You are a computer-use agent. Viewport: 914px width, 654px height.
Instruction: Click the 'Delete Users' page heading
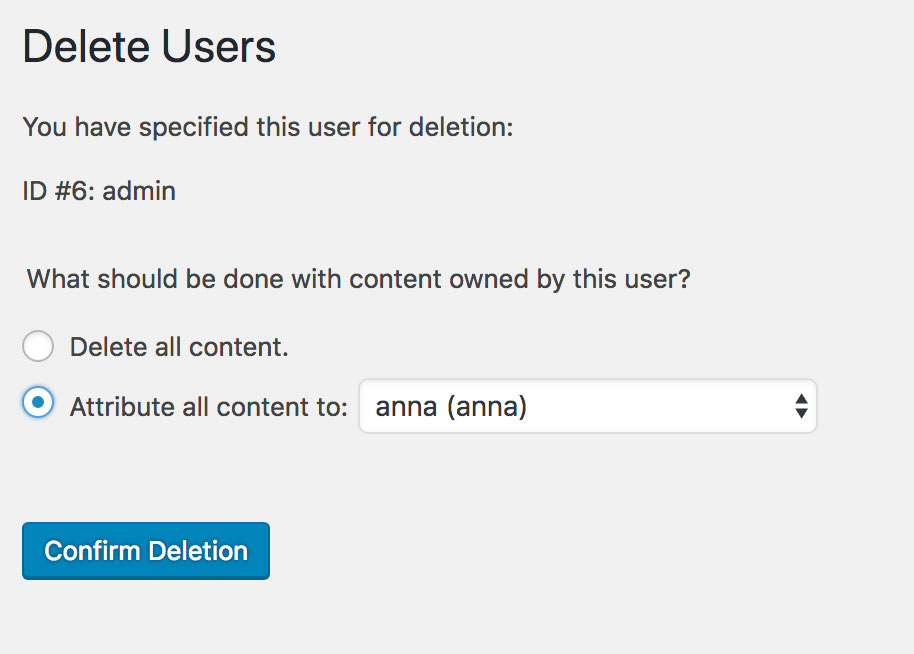point(149,46)
